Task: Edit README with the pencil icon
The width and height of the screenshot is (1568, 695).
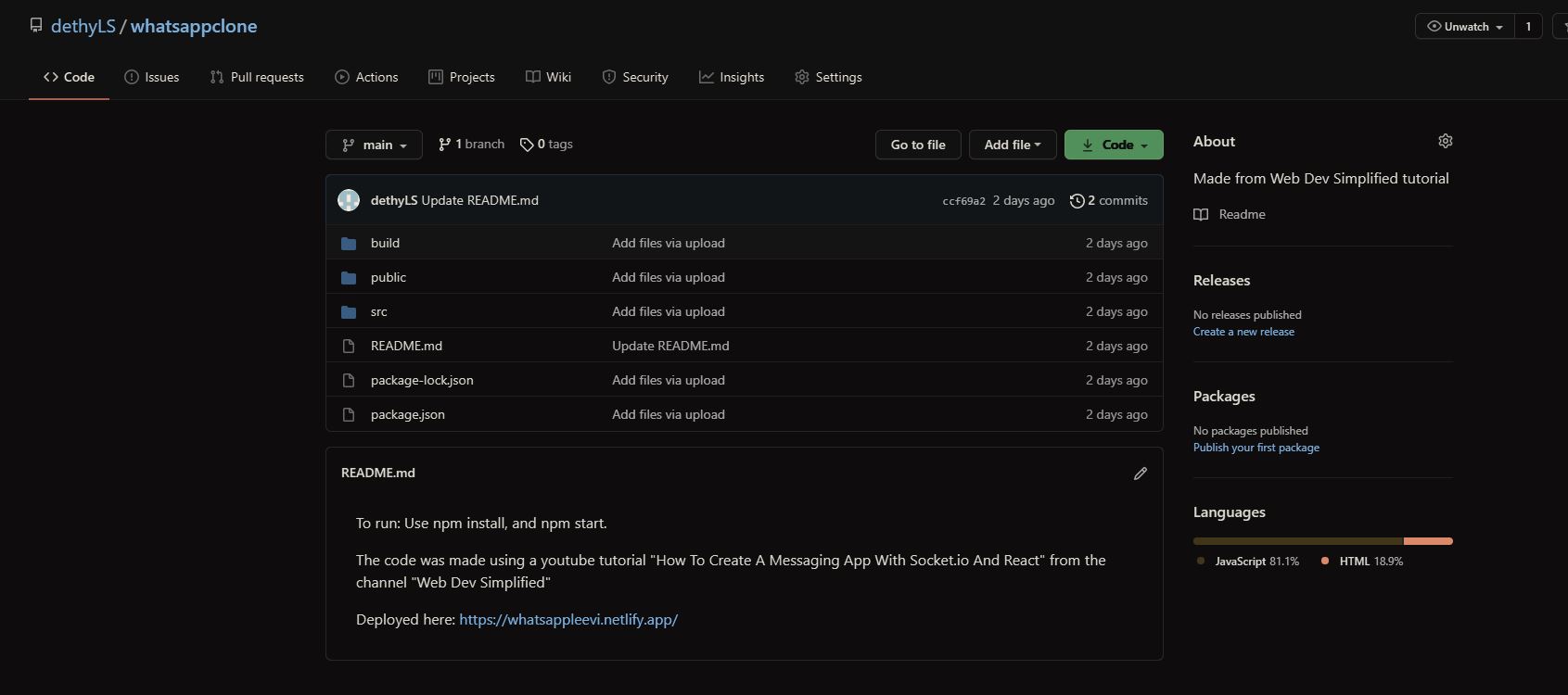Action: [x=1141, y=474]
